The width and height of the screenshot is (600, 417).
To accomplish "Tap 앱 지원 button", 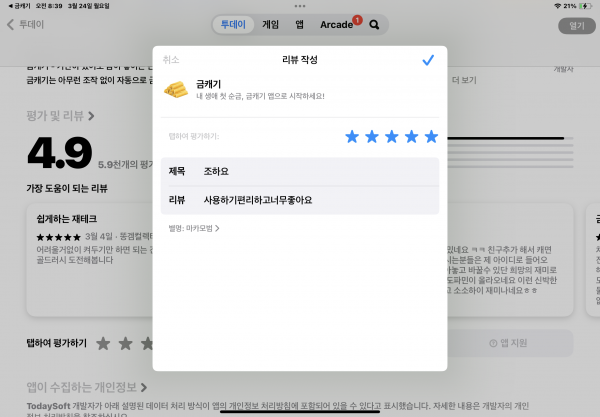I will pyautogui.click(x=510, y=343).
